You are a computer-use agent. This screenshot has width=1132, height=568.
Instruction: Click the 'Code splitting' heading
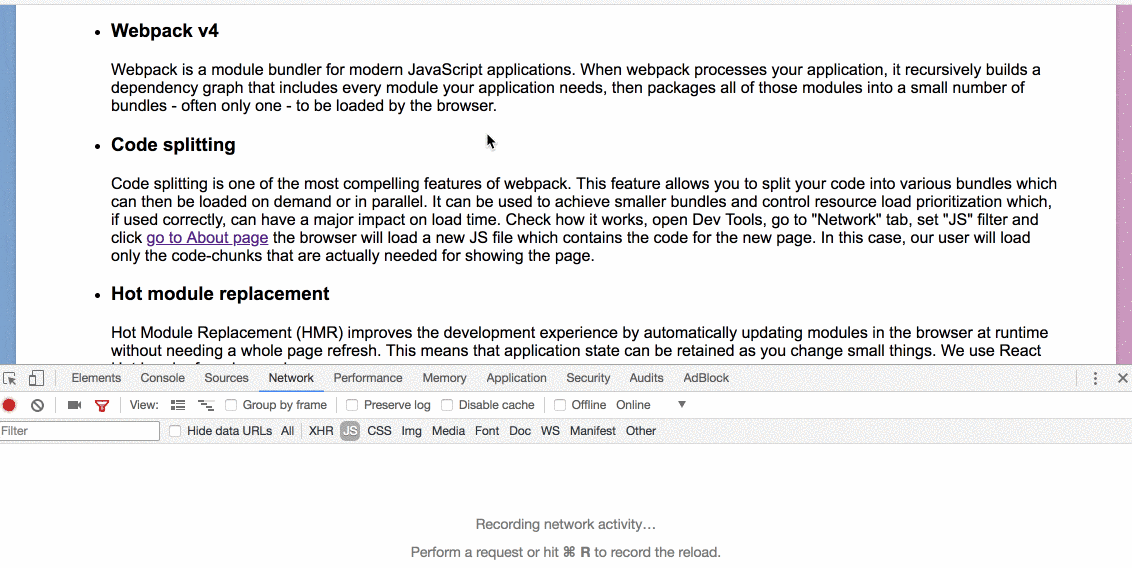click(x=173, y=145)
